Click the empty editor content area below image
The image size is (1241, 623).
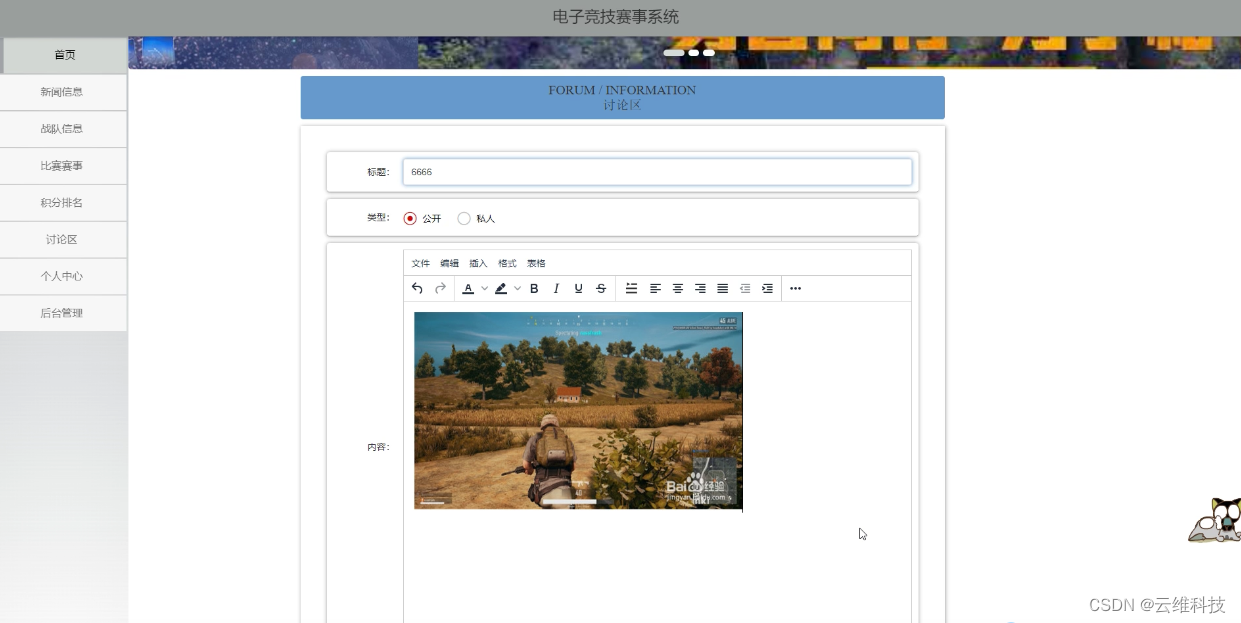coord(657,568)
